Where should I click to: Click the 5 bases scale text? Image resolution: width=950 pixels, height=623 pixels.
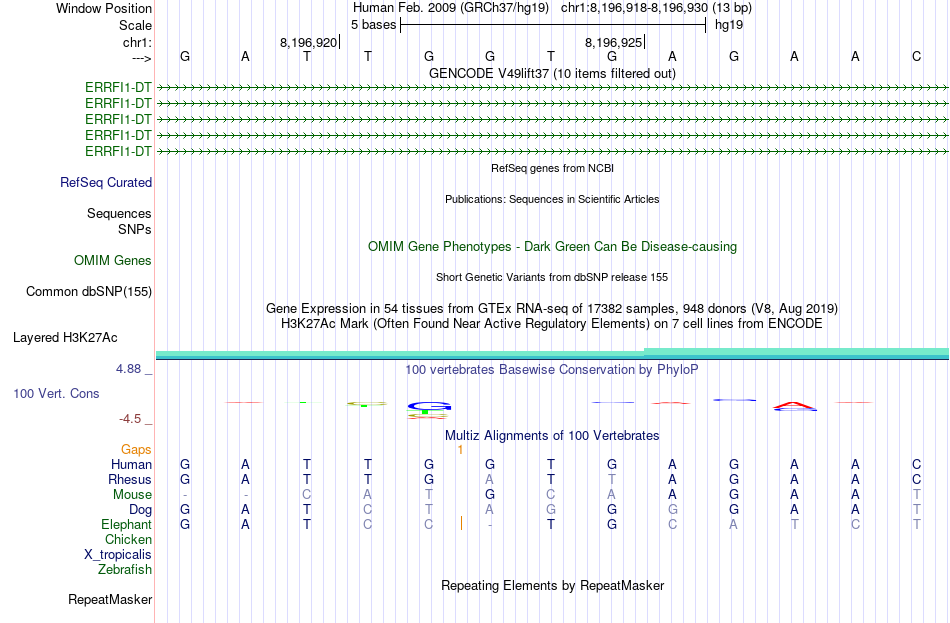pyautogui.click(x=373, y=25)
